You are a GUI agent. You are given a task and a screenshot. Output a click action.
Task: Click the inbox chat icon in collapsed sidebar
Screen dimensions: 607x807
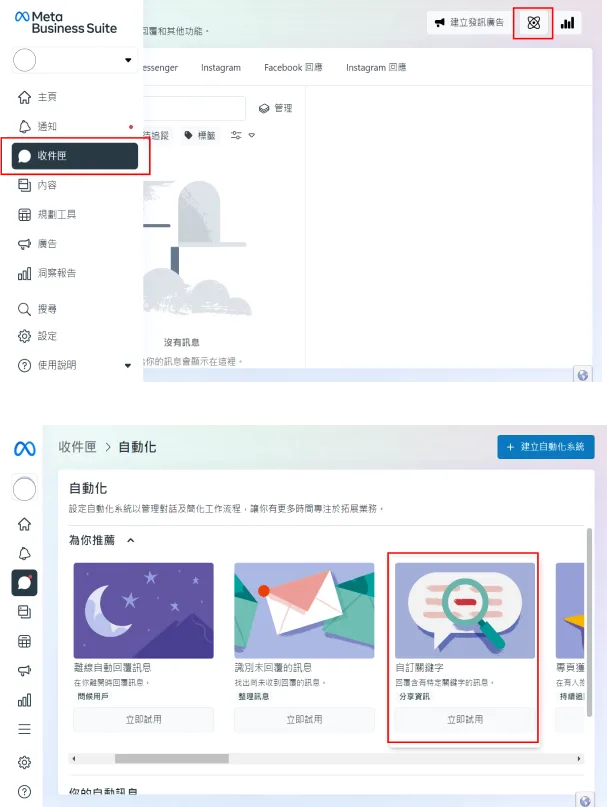point(24,583)
